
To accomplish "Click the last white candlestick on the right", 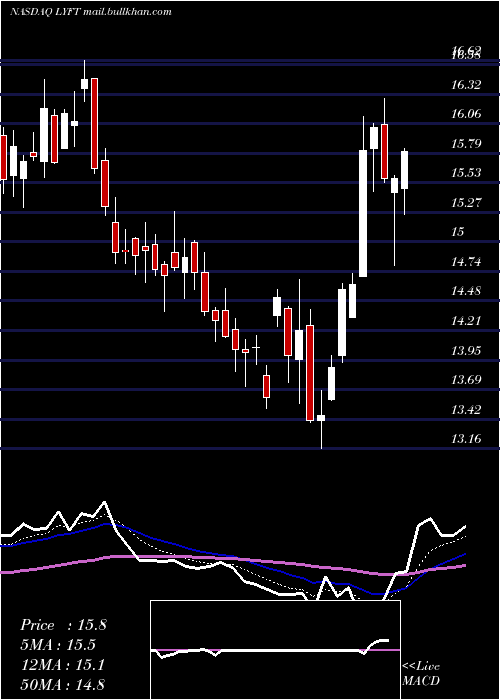I will 404,170.
